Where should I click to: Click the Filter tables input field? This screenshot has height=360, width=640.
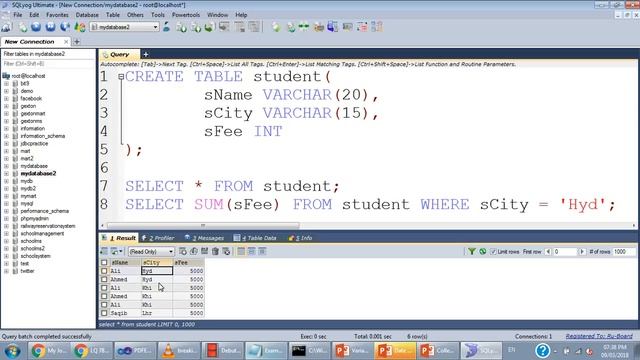coord(48,64)
